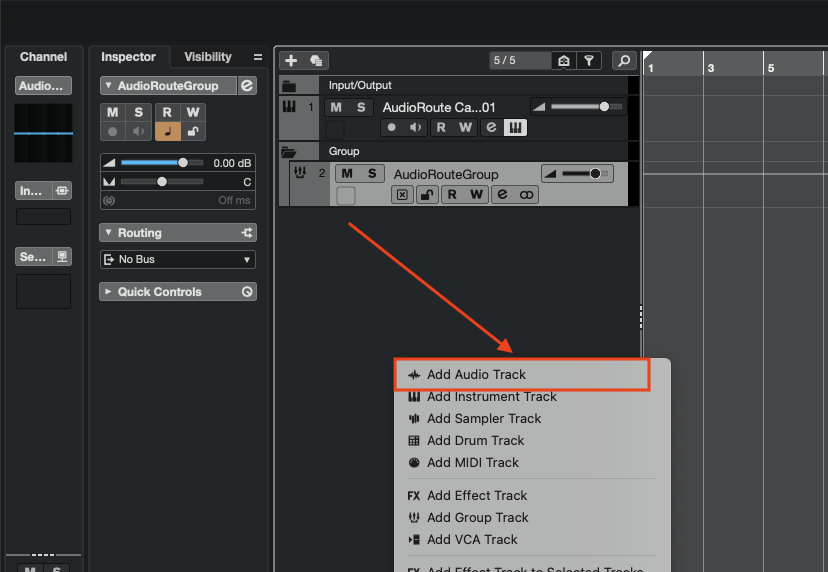Click the Input/Output folder icon
Viewport: 828px width, 572px height.
[289, 85]
